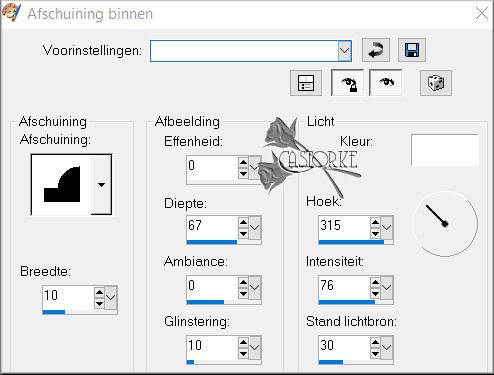The width and height of the screenshot is (494, 375).
Task: Click the Kleur light color swatch
Action: pos(445,150)
